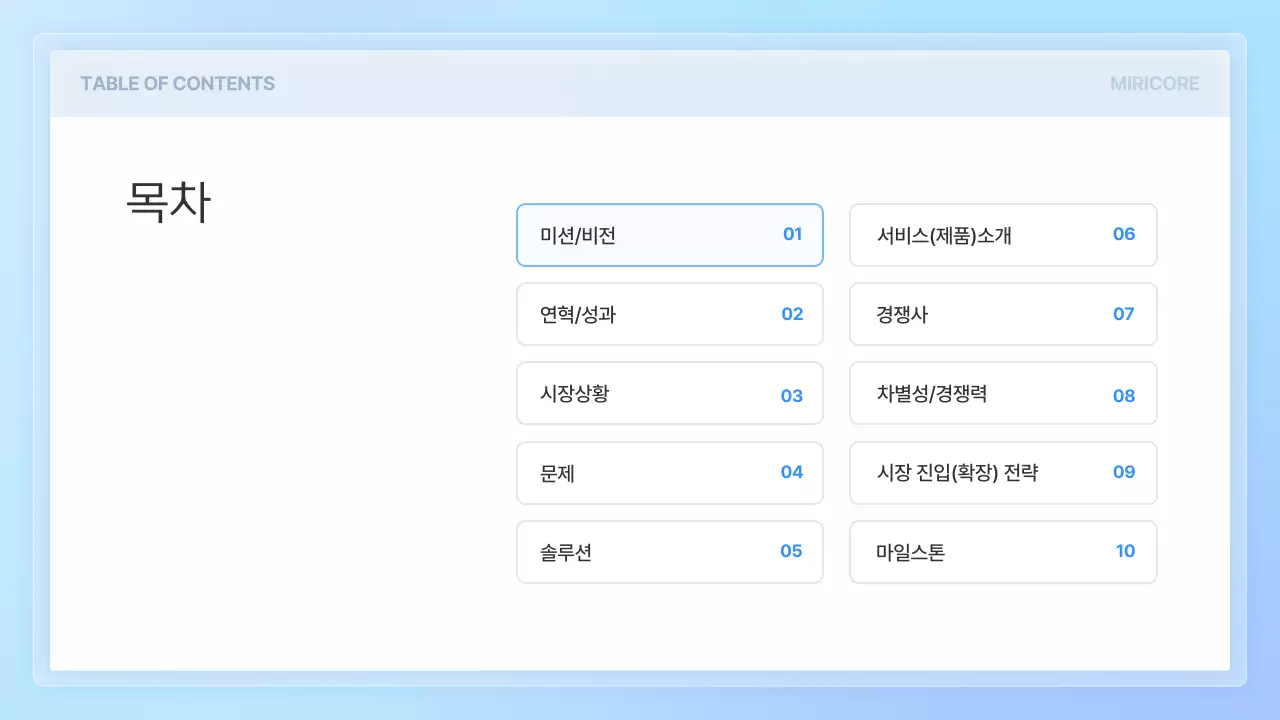Click the 차별성/경쟁력 section
The width and height of the screenshot is (1280, 720).
pos(1003,393)
